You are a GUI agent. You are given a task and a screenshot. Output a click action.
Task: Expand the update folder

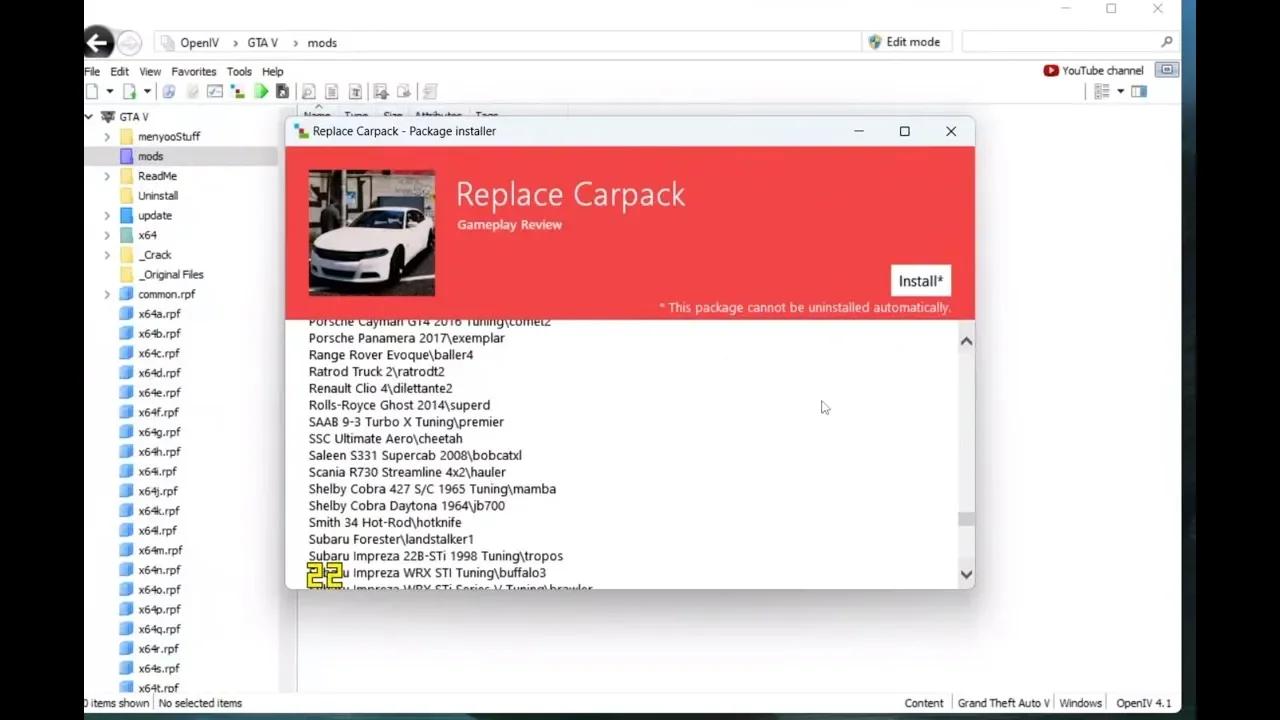point(107,215)
